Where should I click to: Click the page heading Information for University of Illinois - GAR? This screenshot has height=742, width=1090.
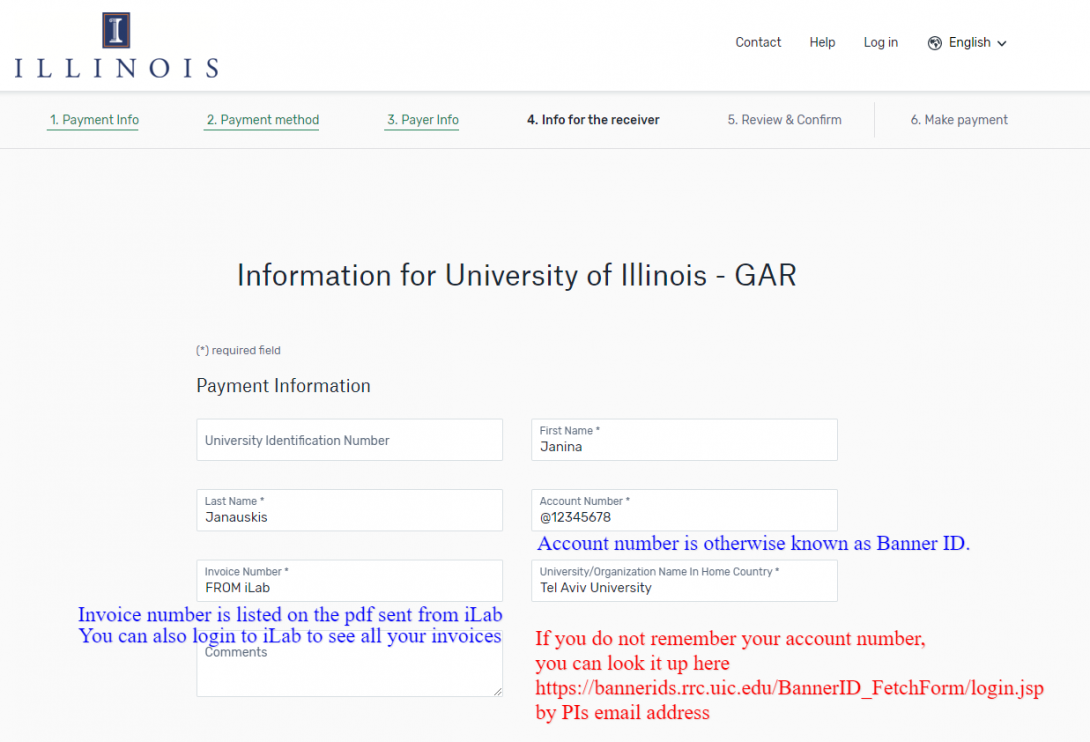(516, 275)
